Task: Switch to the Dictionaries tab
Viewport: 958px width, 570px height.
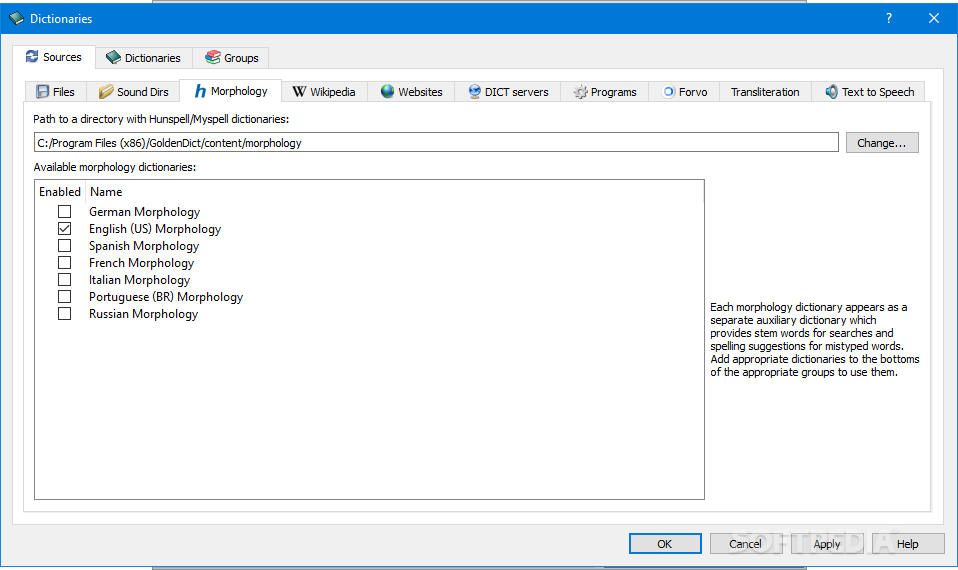Action: pyautogui.click(x=144, y=57)
